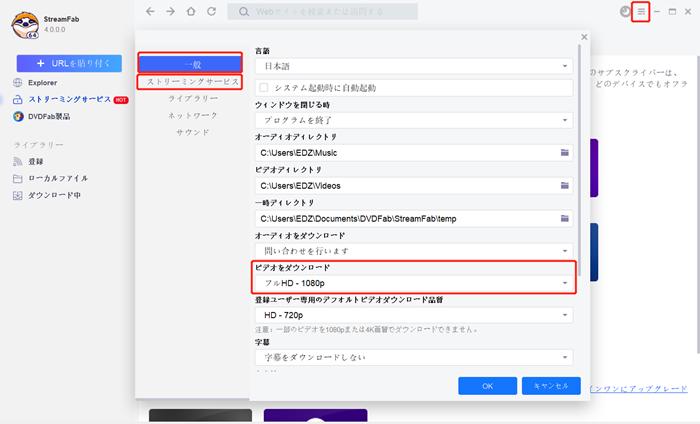This screenshot has width=700, height=424.
Task: Click the round skin/theme icon beside menu
Action: [x=625, y=12]
